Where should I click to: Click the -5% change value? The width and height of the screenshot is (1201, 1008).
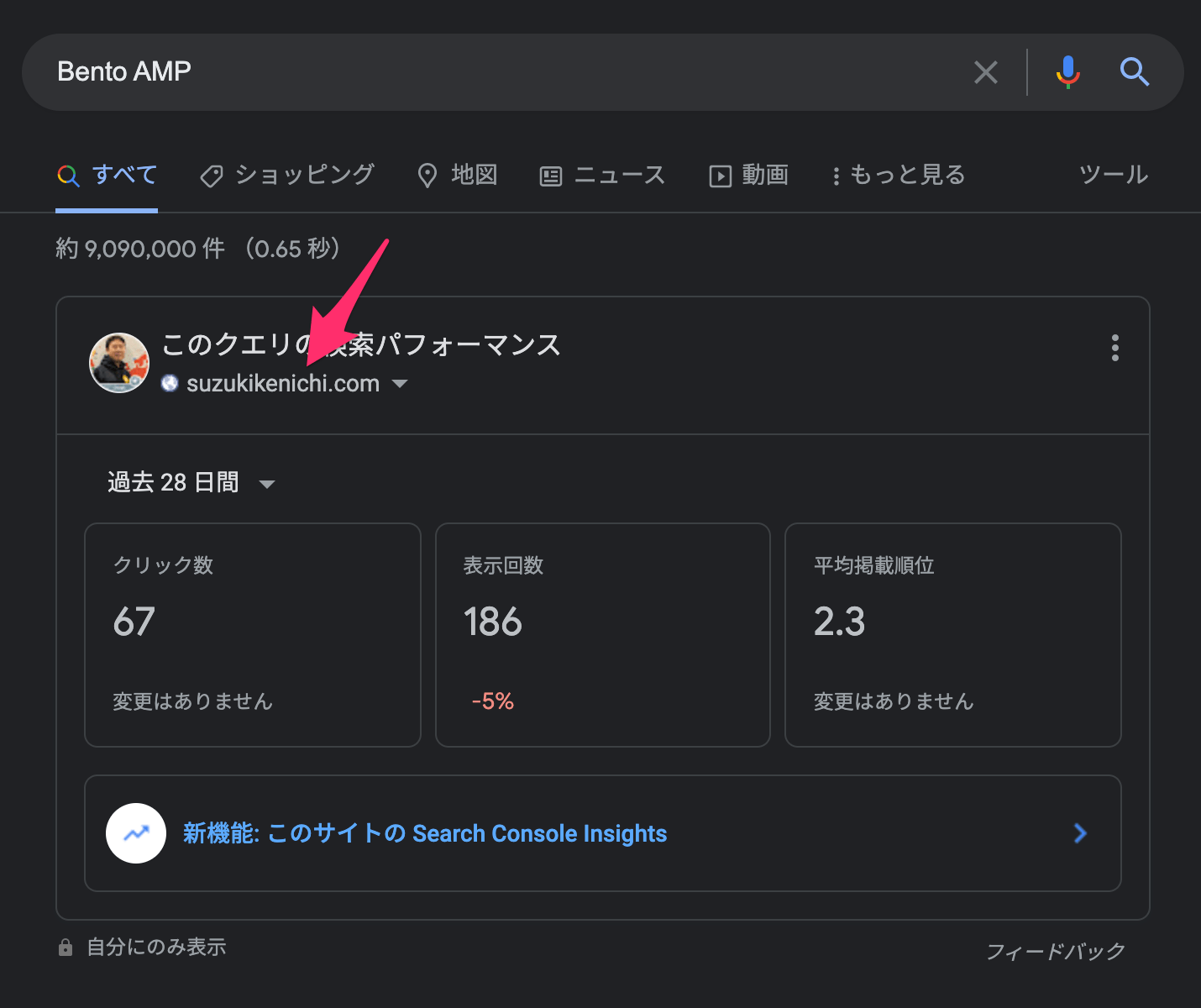493,701
